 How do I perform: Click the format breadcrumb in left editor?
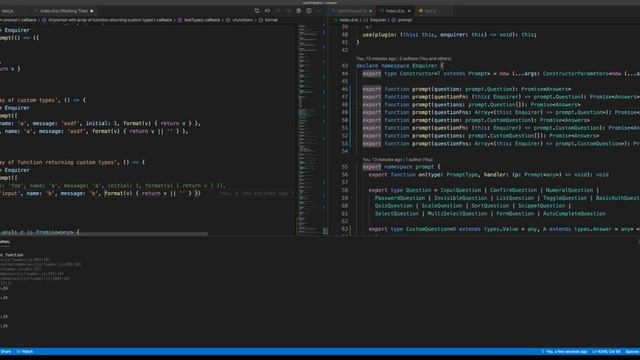[x=271, y=20]
